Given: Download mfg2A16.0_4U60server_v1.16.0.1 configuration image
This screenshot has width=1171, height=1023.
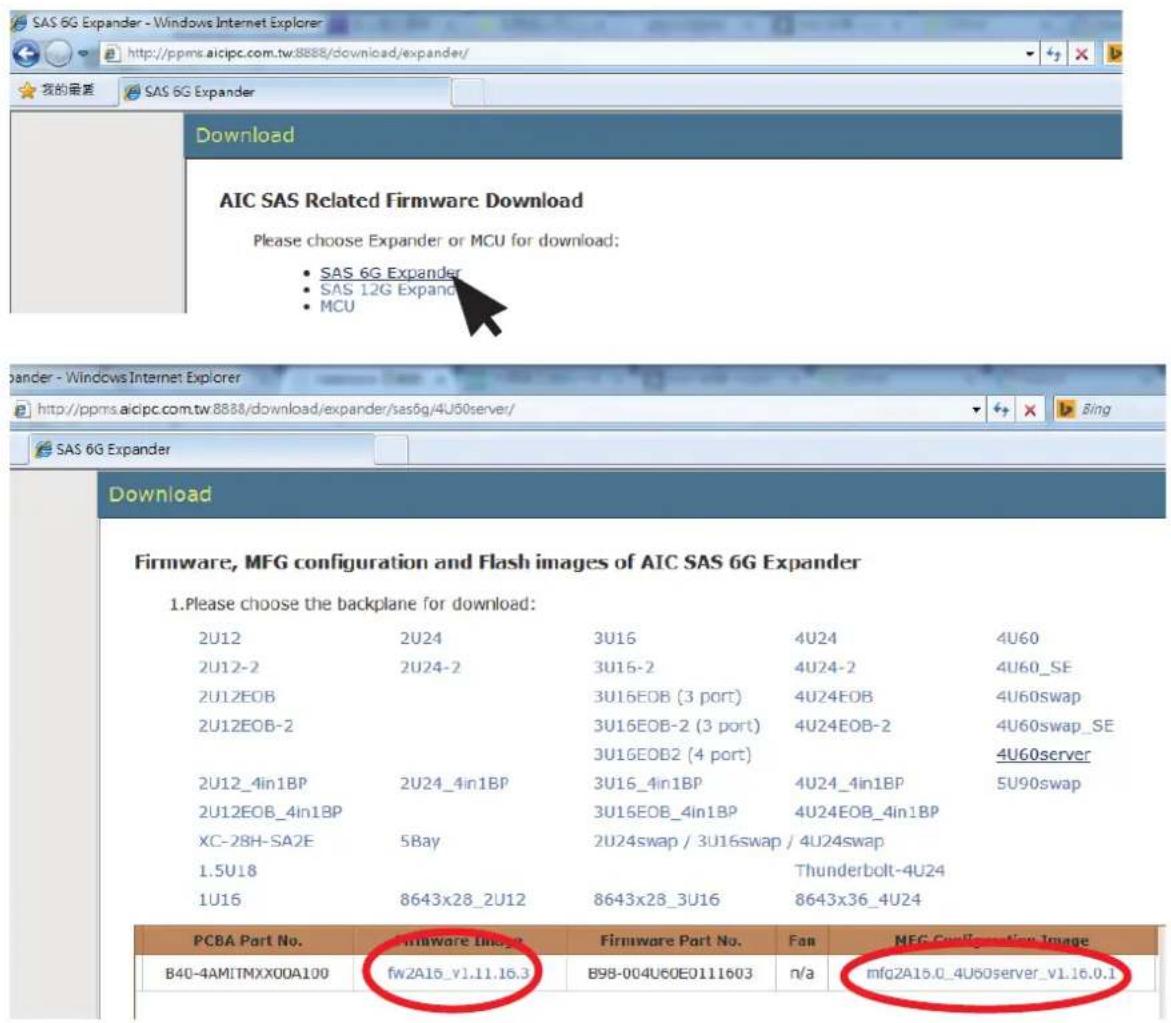Looking at the screenshot, I should click(x=990, y=974).
